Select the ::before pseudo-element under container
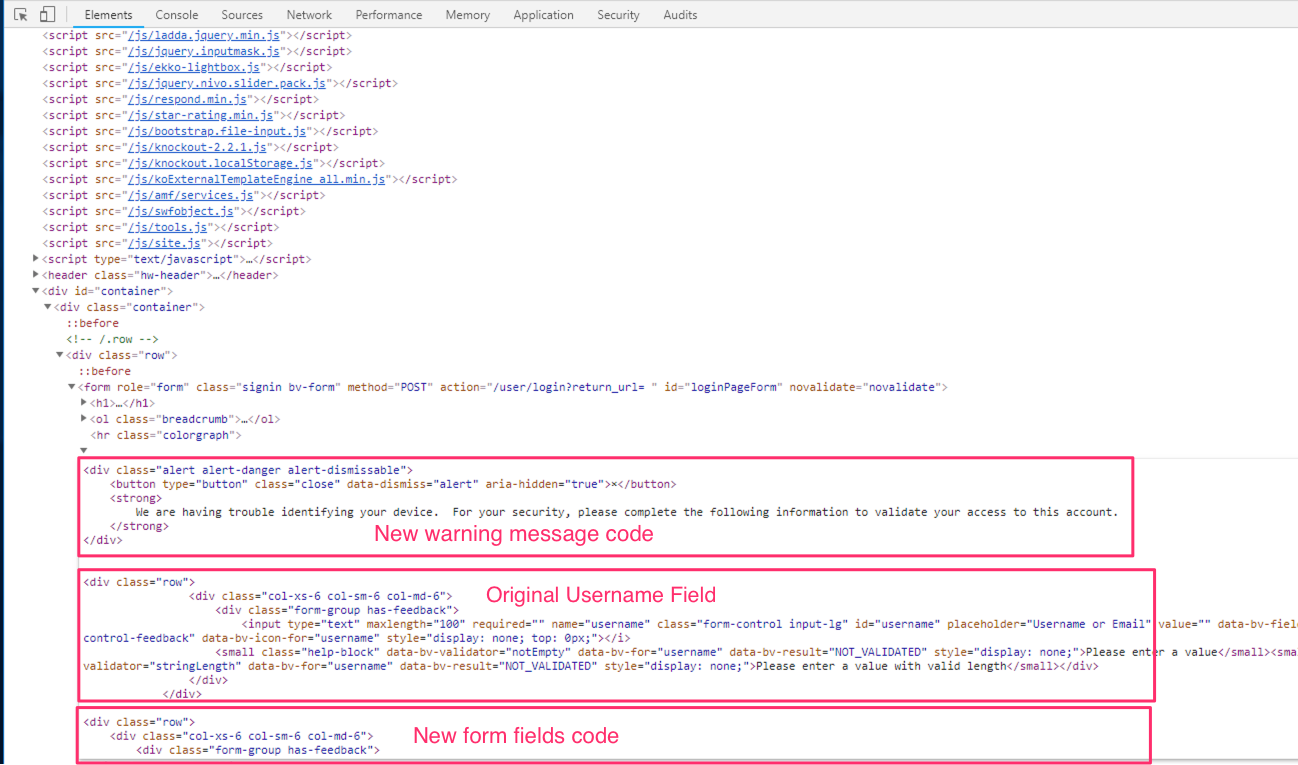 pos(93,323)
